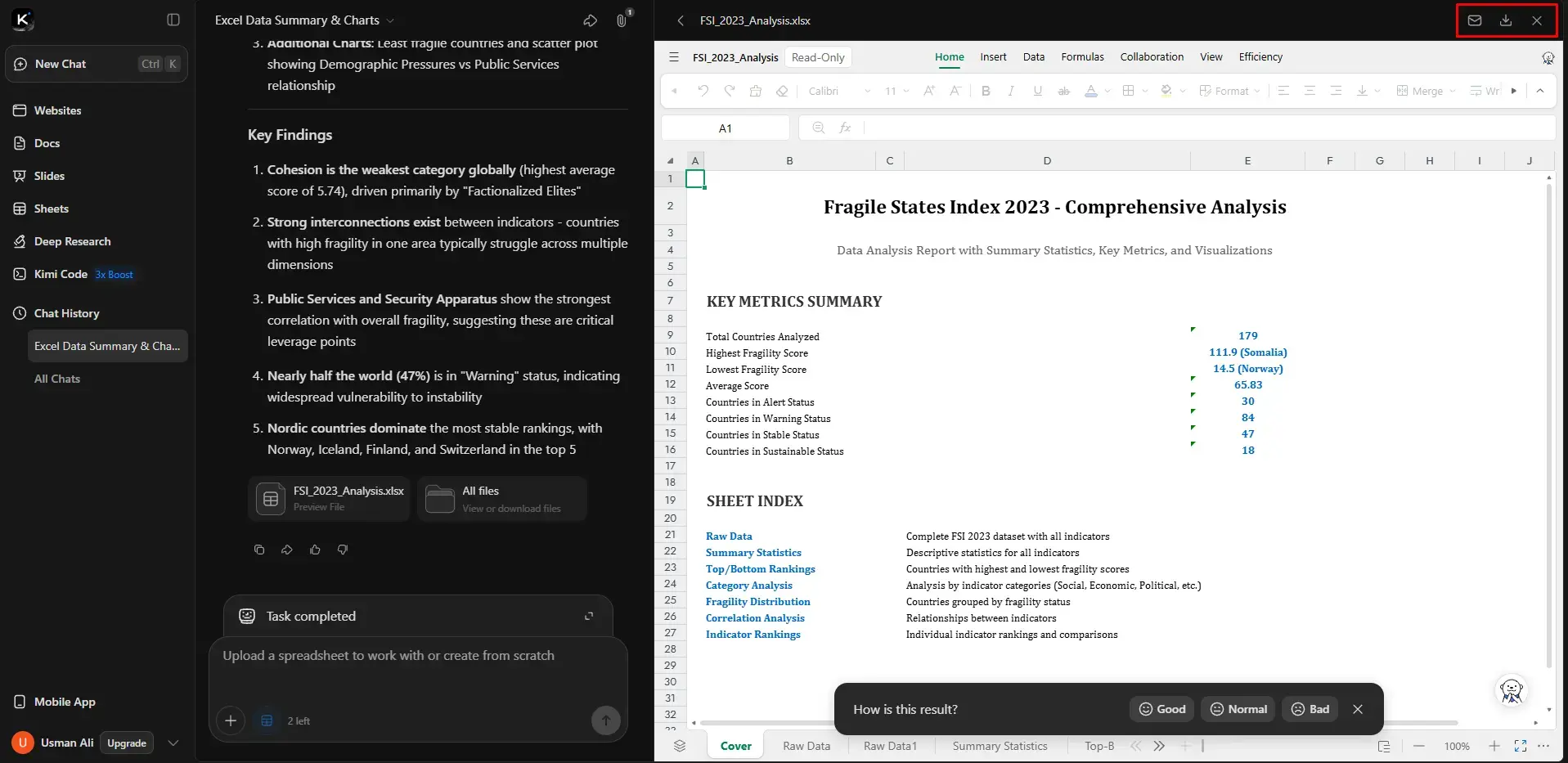
Task: Give thumbs down to the response
Action: click(x=343, y=550)
